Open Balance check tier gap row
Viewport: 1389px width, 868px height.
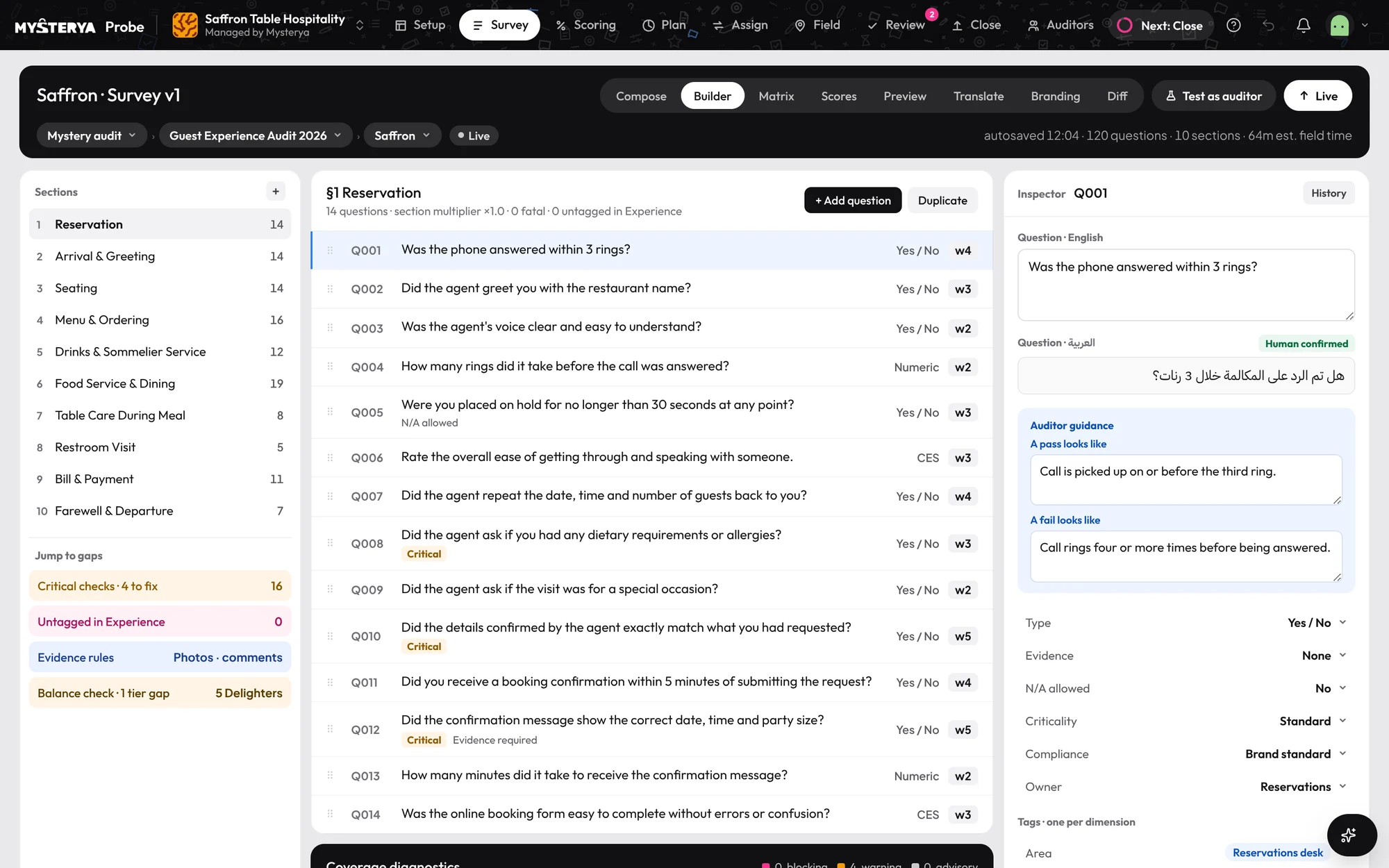[x=160, y=693]
